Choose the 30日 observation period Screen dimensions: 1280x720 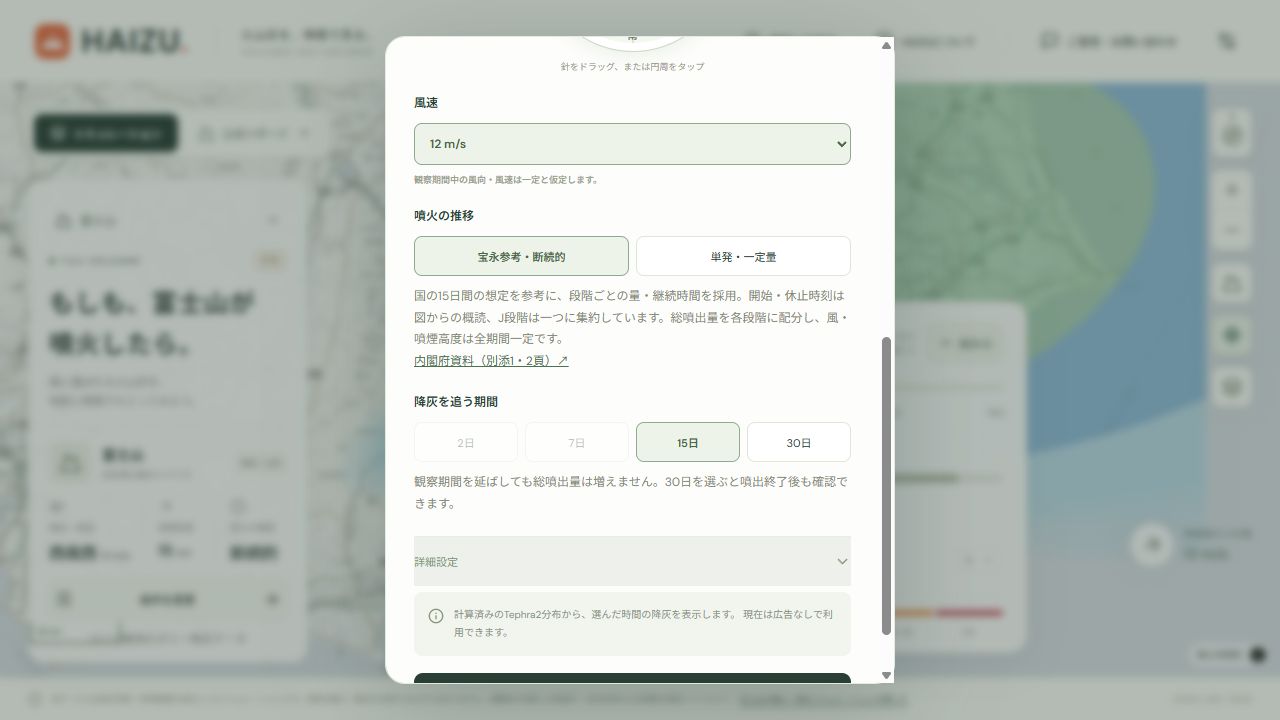point(799,442)
